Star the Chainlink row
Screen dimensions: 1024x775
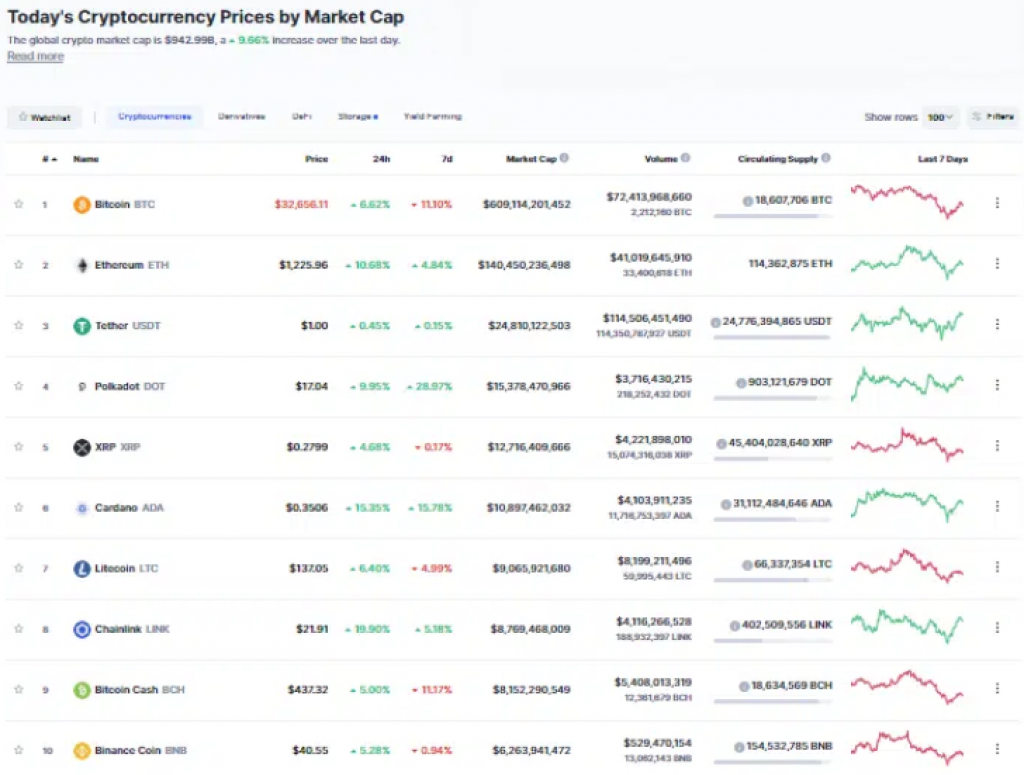click(x=18, y=629)
